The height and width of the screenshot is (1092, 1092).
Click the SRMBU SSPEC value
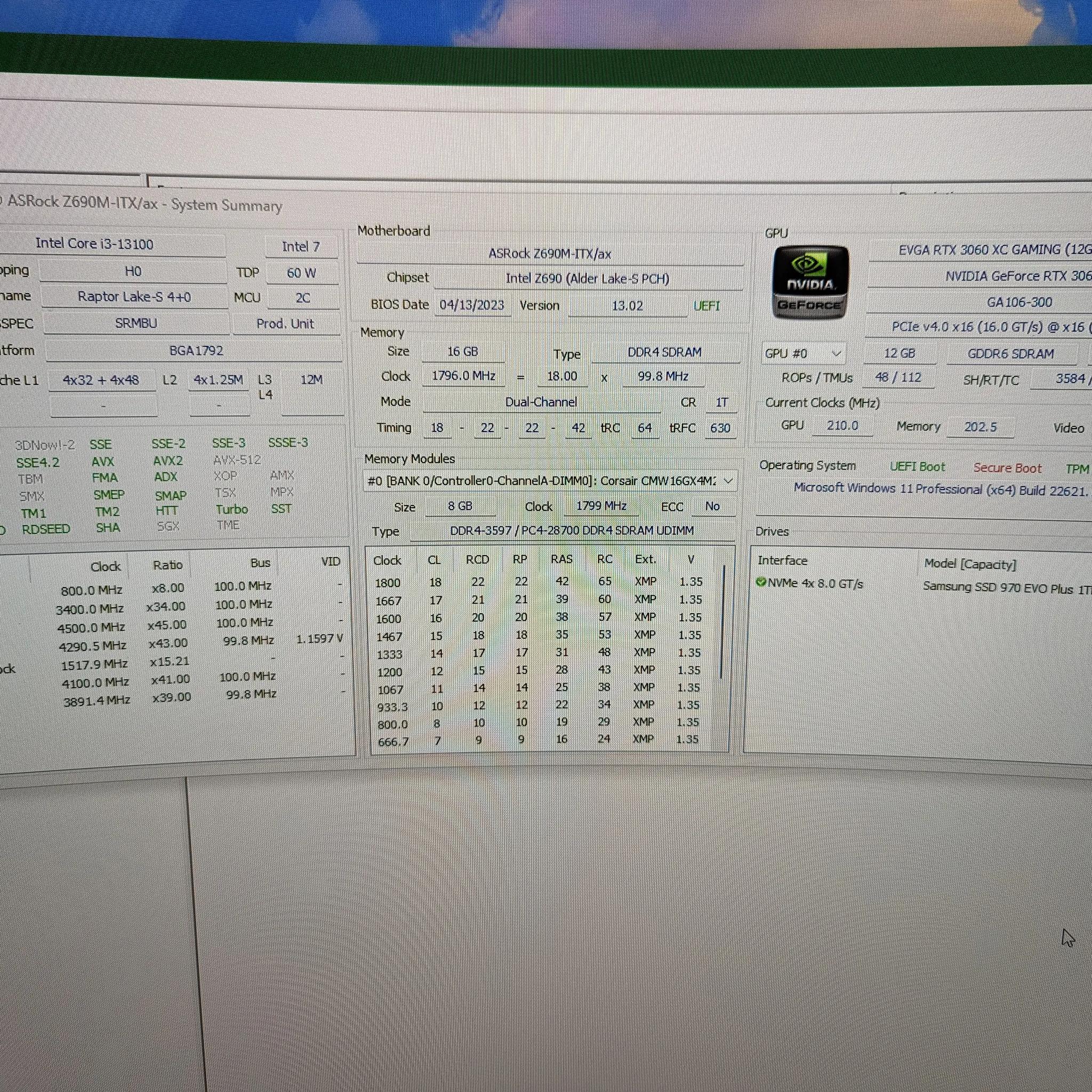coord(136,323)
